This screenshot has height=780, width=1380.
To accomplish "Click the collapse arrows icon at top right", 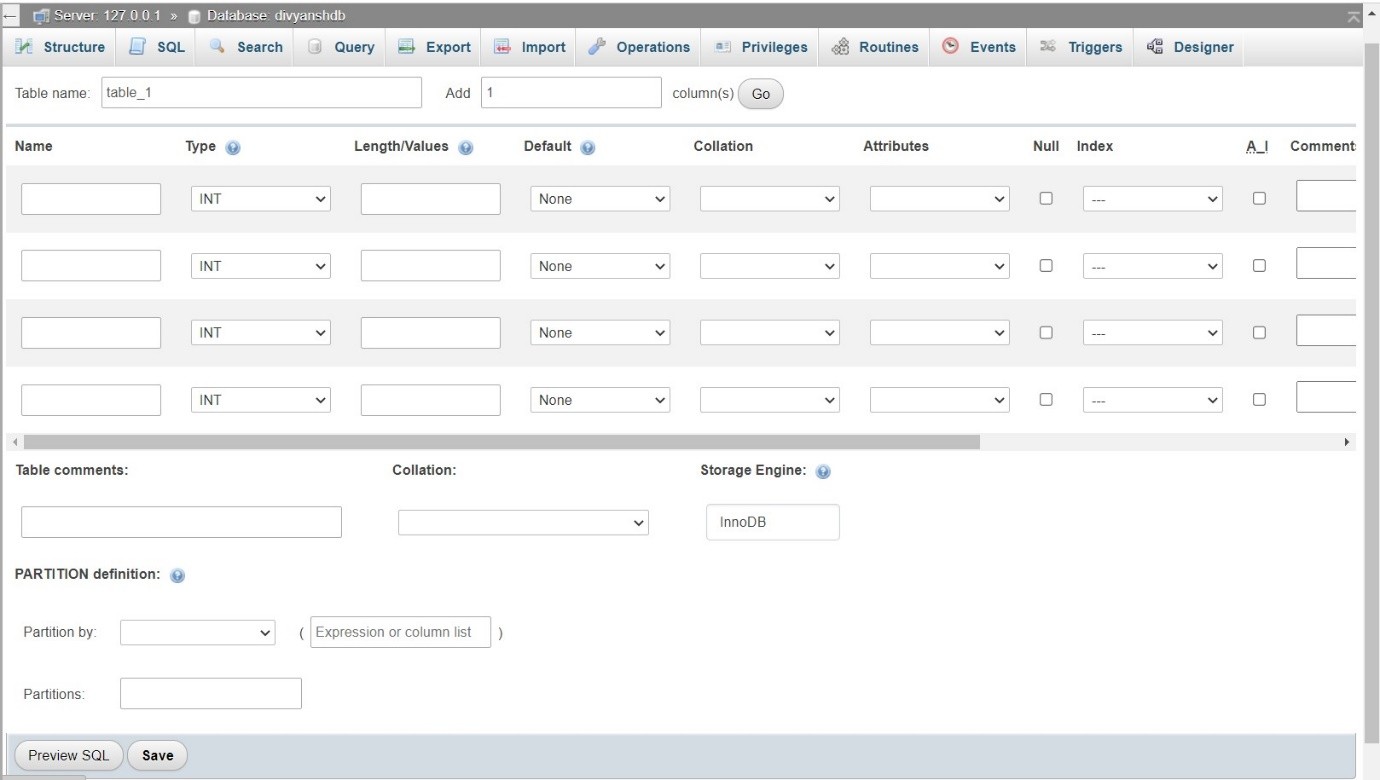I will (1354, 16).
